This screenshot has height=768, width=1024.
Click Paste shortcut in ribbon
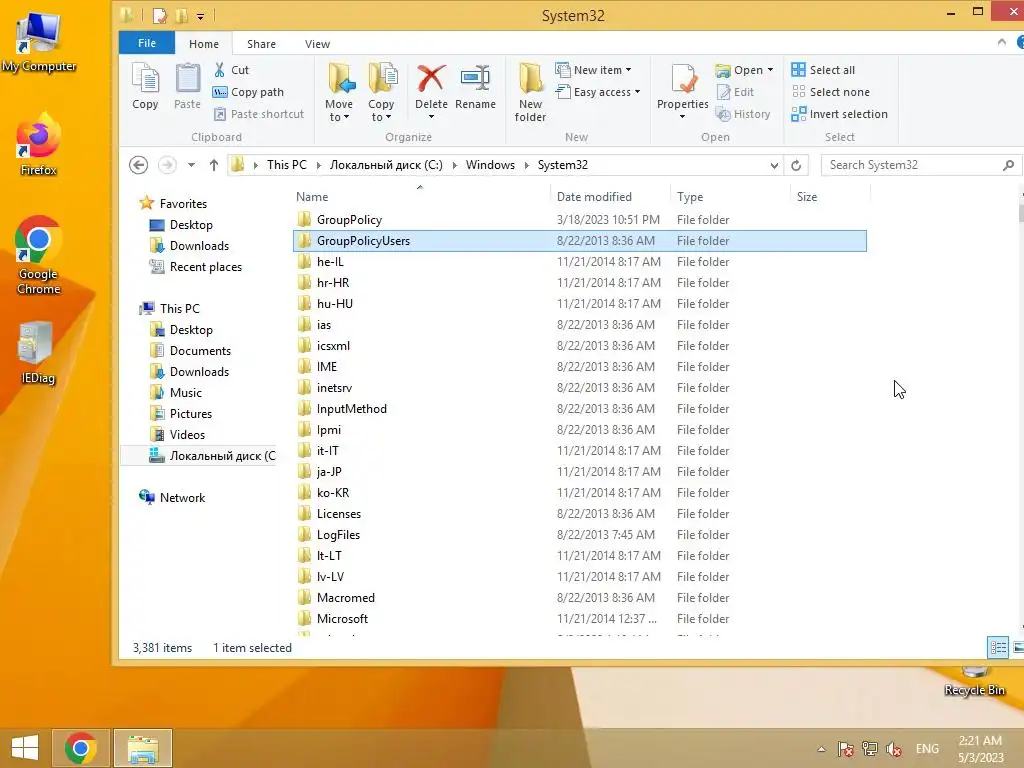click(259, 114)
